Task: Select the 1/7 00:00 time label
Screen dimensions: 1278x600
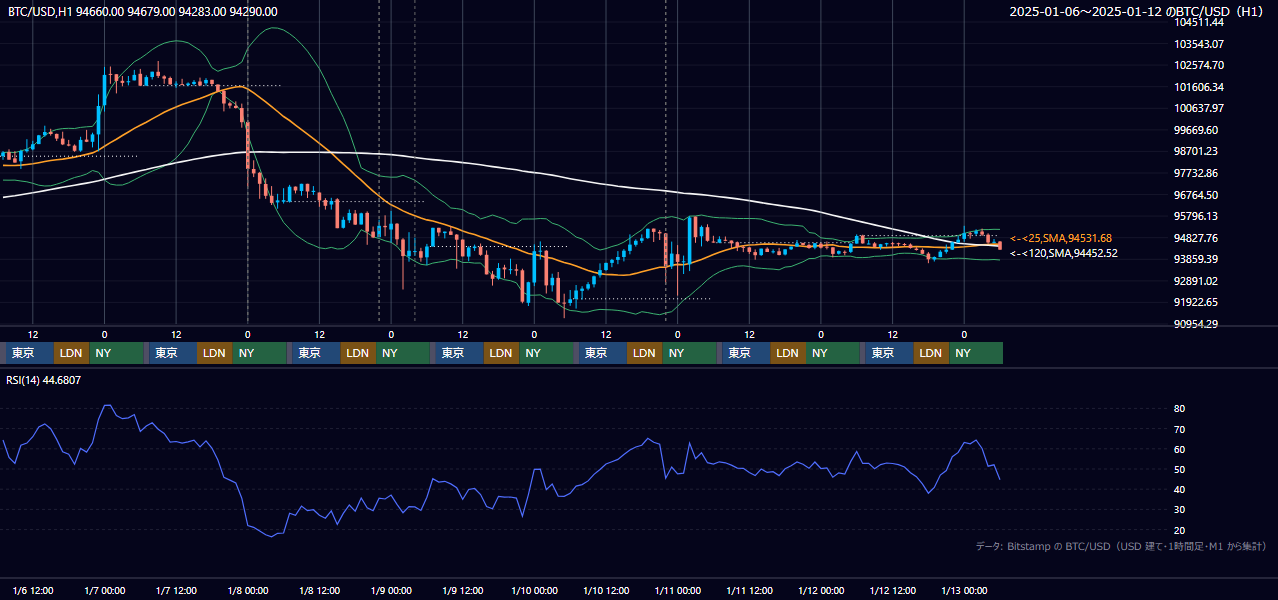Action: (104, 591)
